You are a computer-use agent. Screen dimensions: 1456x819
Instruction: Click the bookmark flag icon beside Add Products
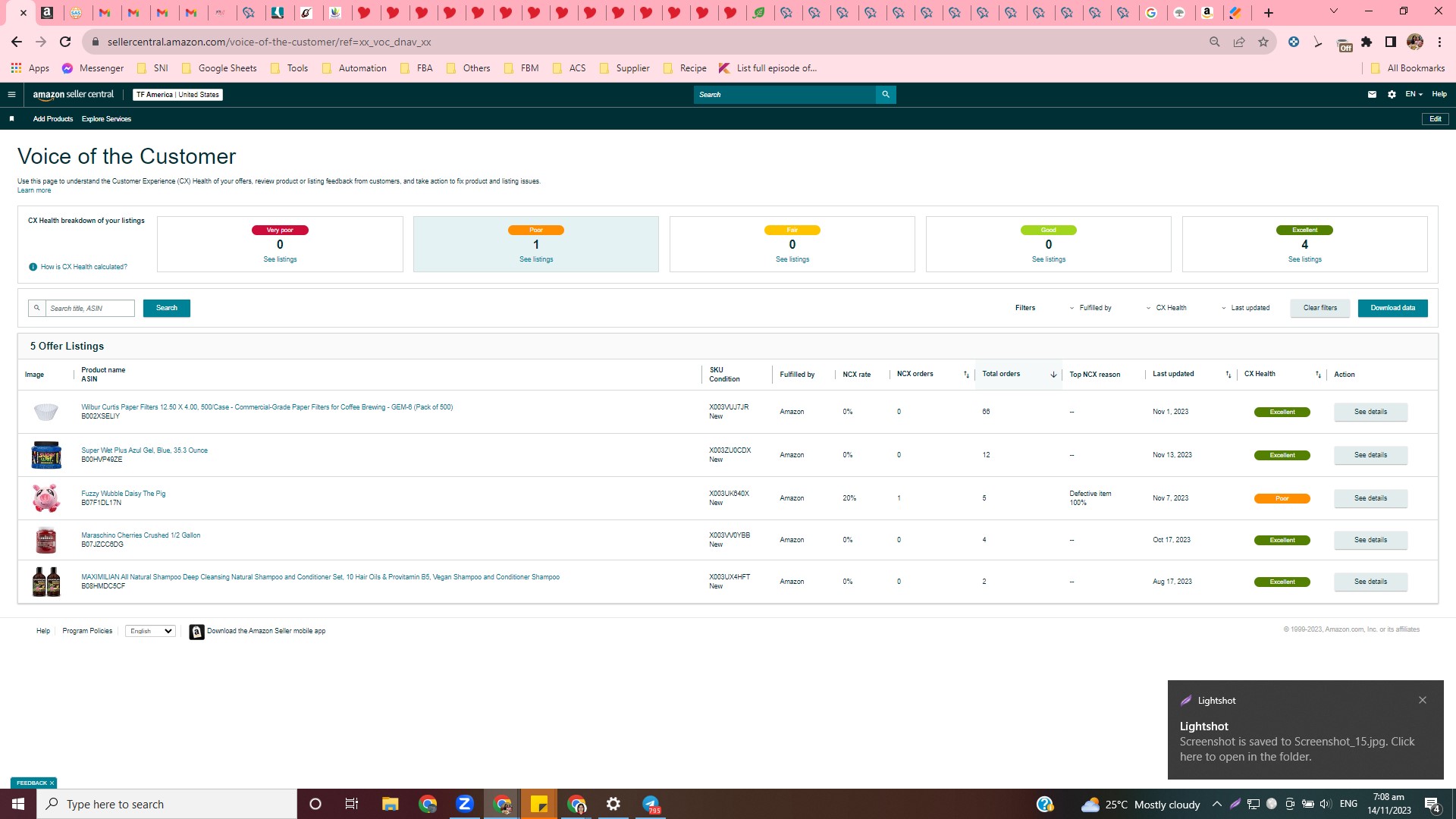pyautogui.click(x=11, y=119)
